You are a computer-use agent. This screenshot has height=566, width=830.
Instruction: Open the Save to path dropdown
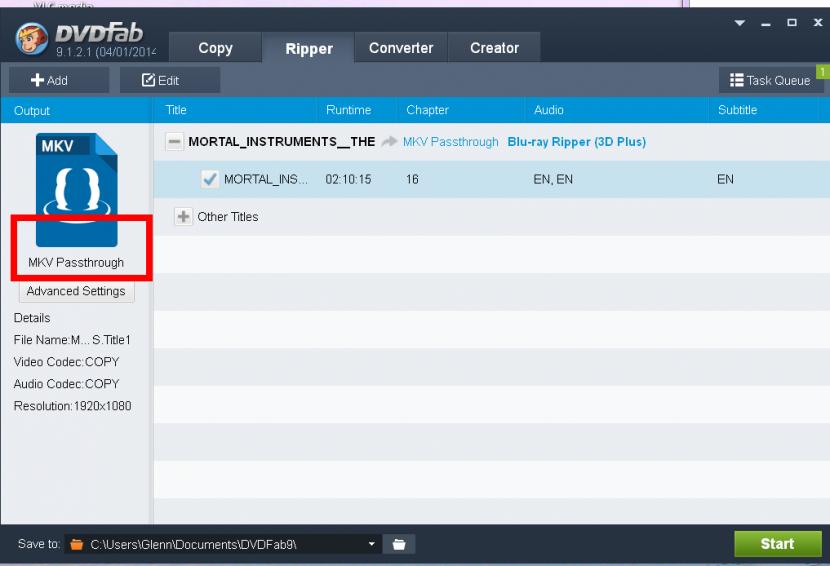372,544
